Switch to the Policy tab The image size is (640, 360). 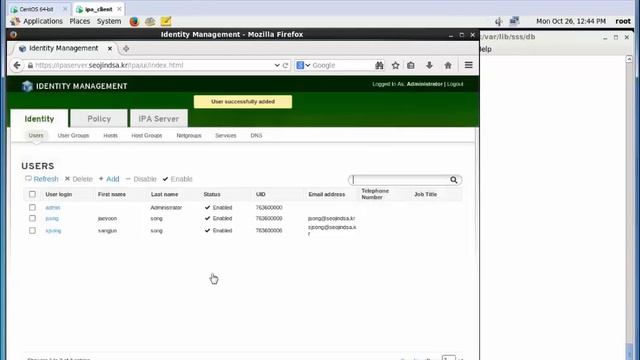point(99,119)
